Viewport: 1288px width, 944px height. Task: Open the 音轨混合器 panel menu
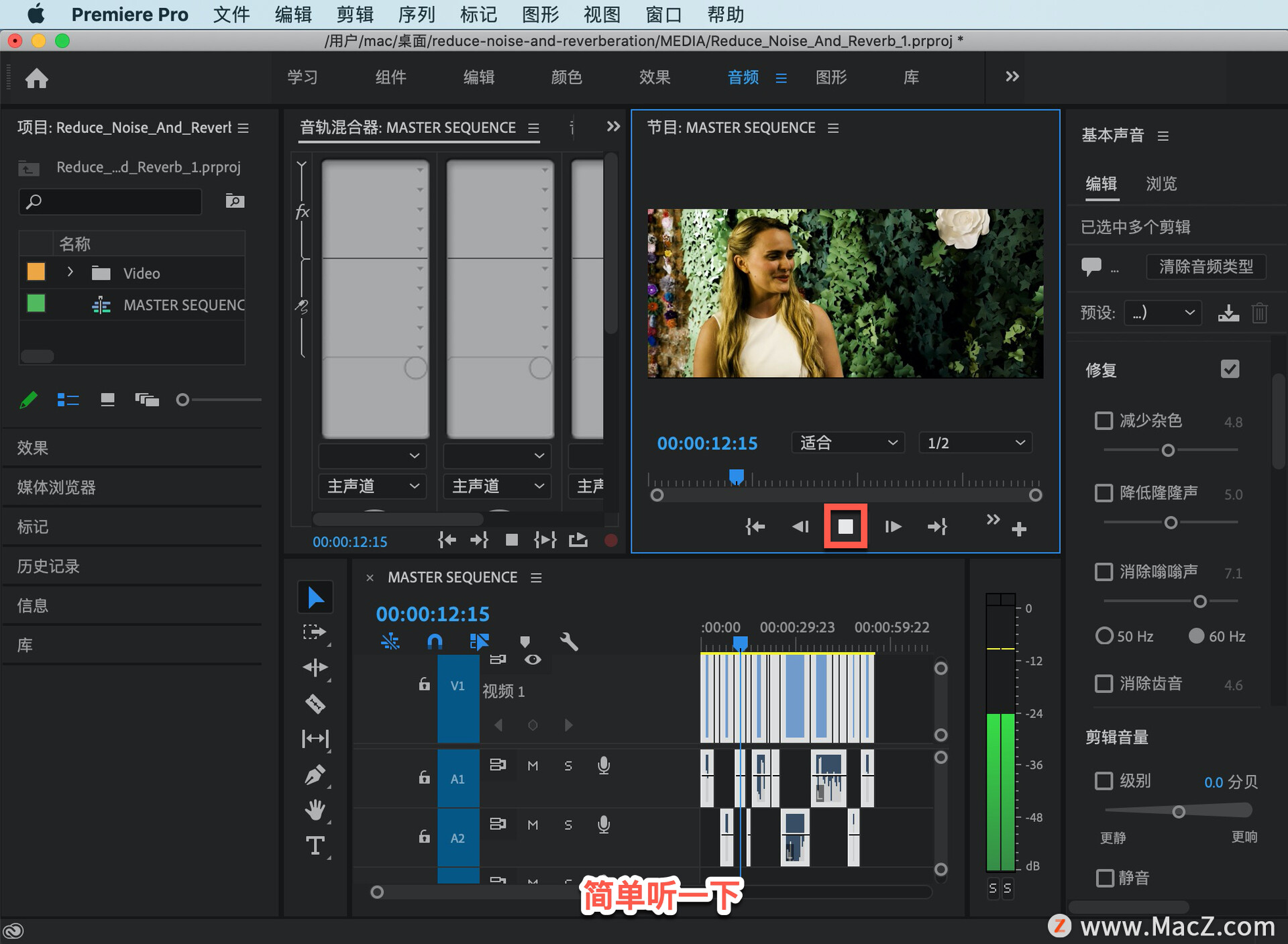(533, 127)
